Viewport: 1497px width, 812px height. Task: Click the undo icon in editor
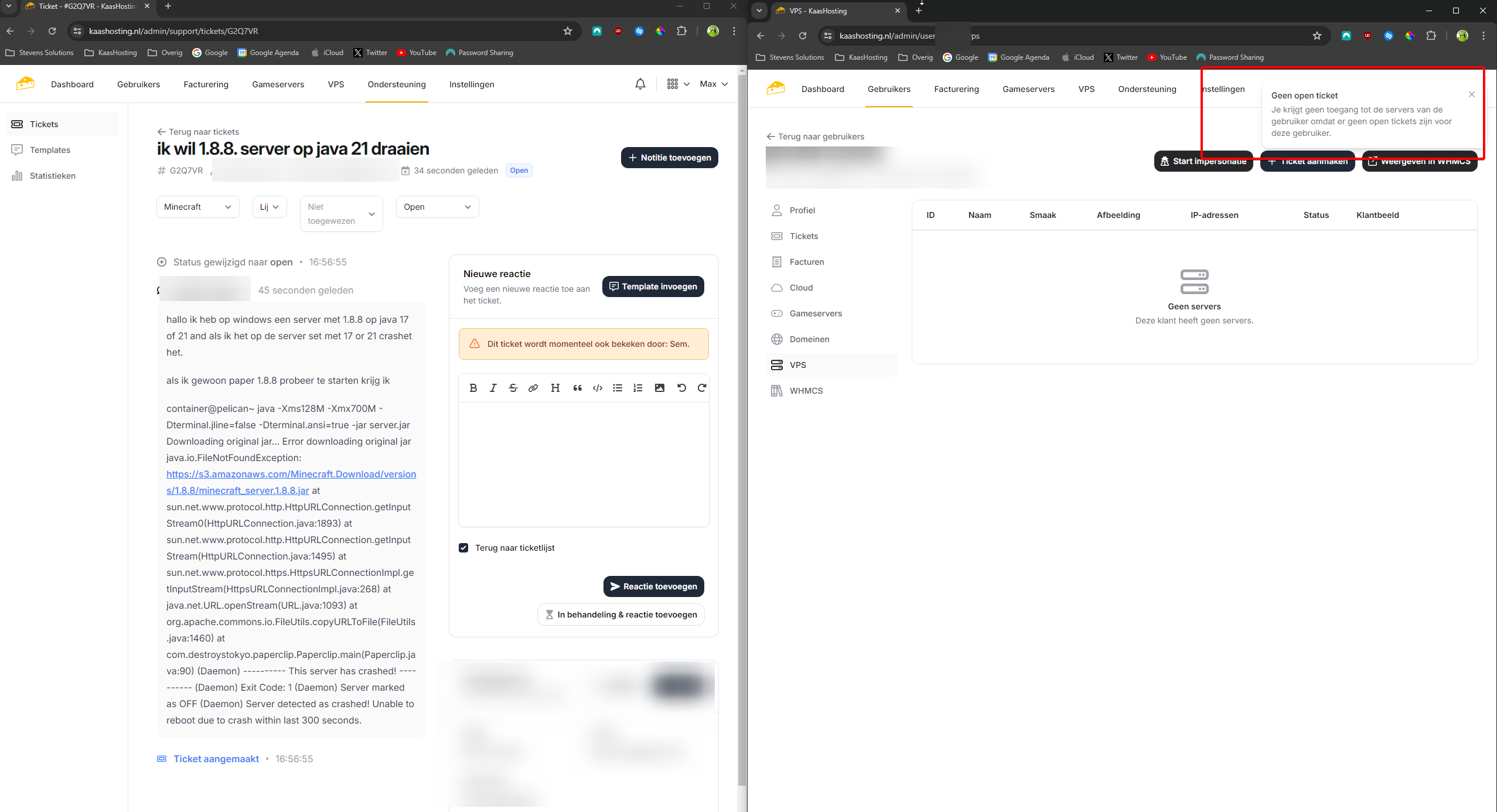point(681,388)
